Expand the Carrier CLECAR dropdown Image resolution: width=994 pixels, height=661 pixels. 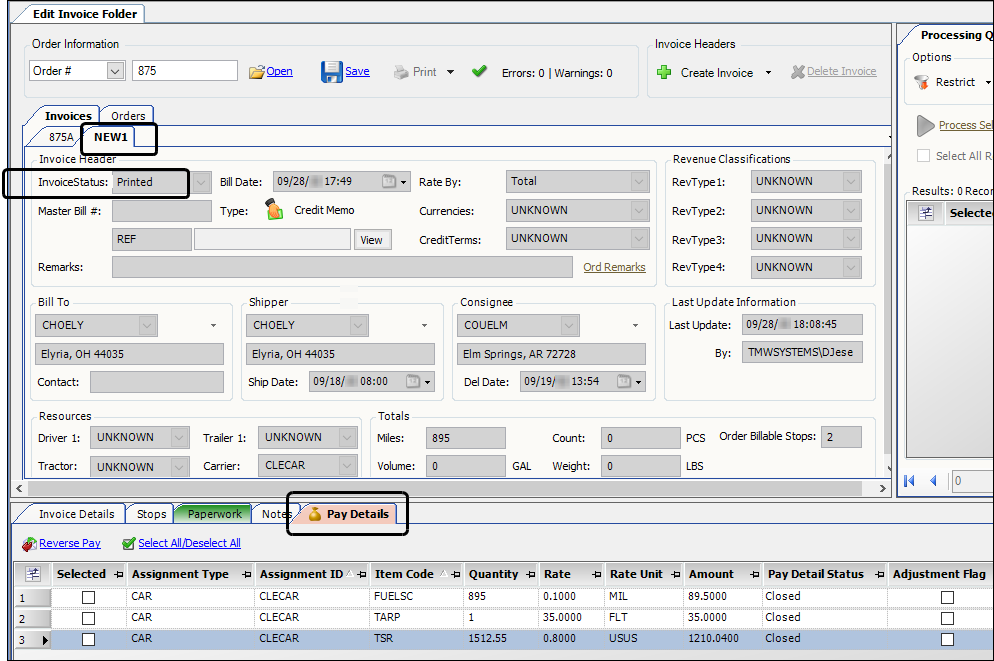[346, 465]
